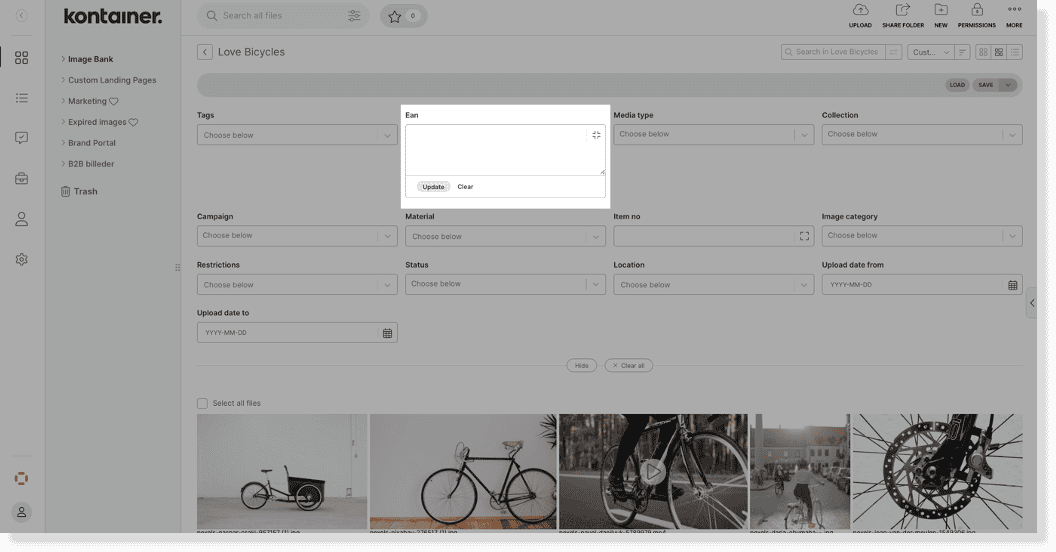1056x552 pixels.
Task: Open the Share Folder option
Action: pos(902,11)
